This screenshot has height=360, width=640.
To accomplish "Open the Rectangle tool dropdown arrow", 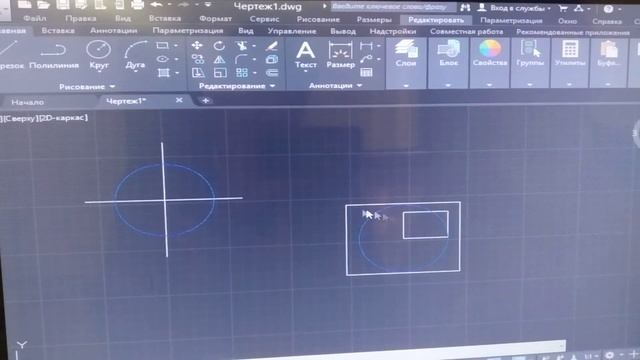I will pos(176,46).
